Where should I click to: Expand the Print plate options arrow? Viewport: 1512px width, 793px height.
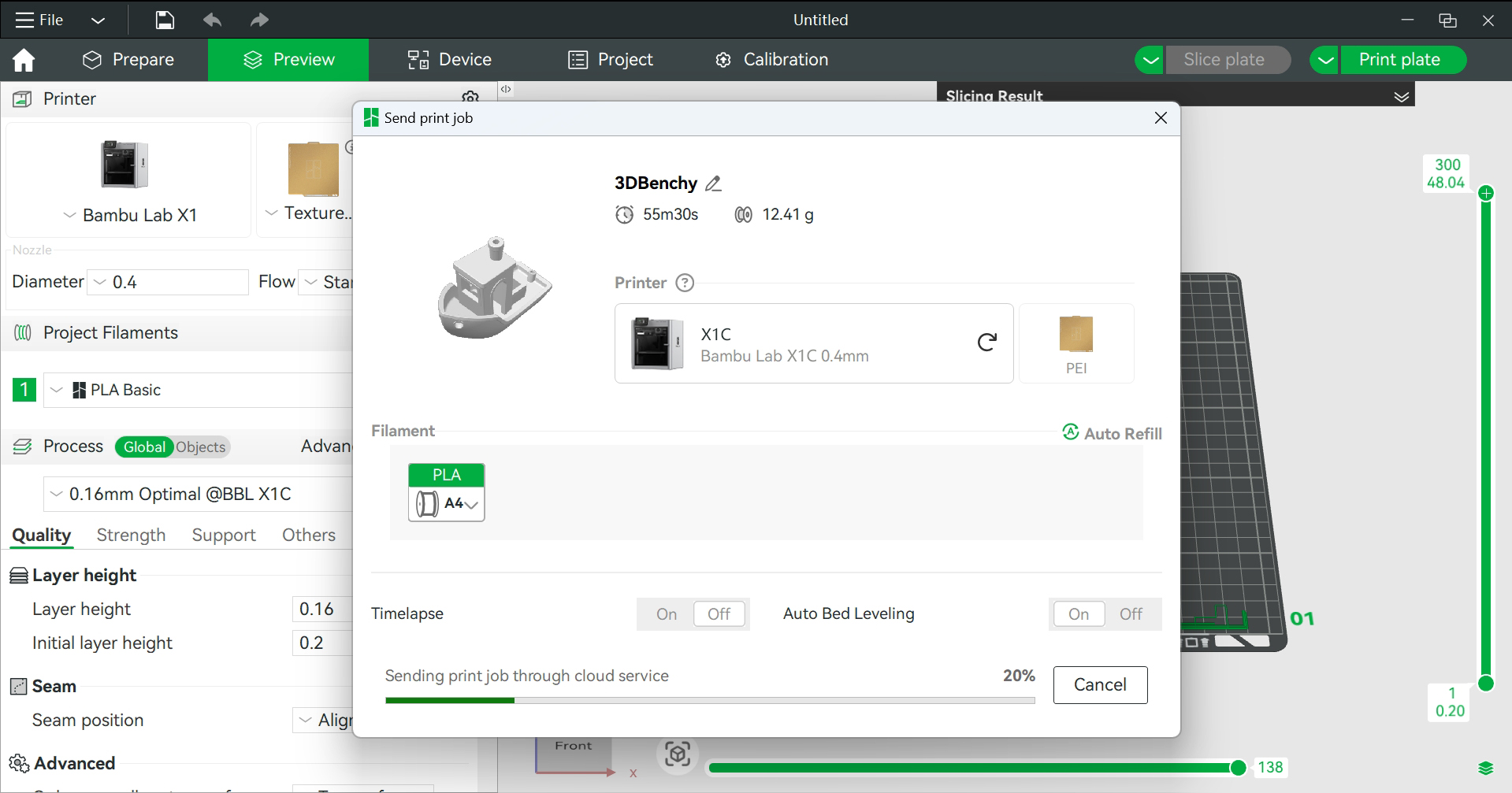[x=1325, y=60]
